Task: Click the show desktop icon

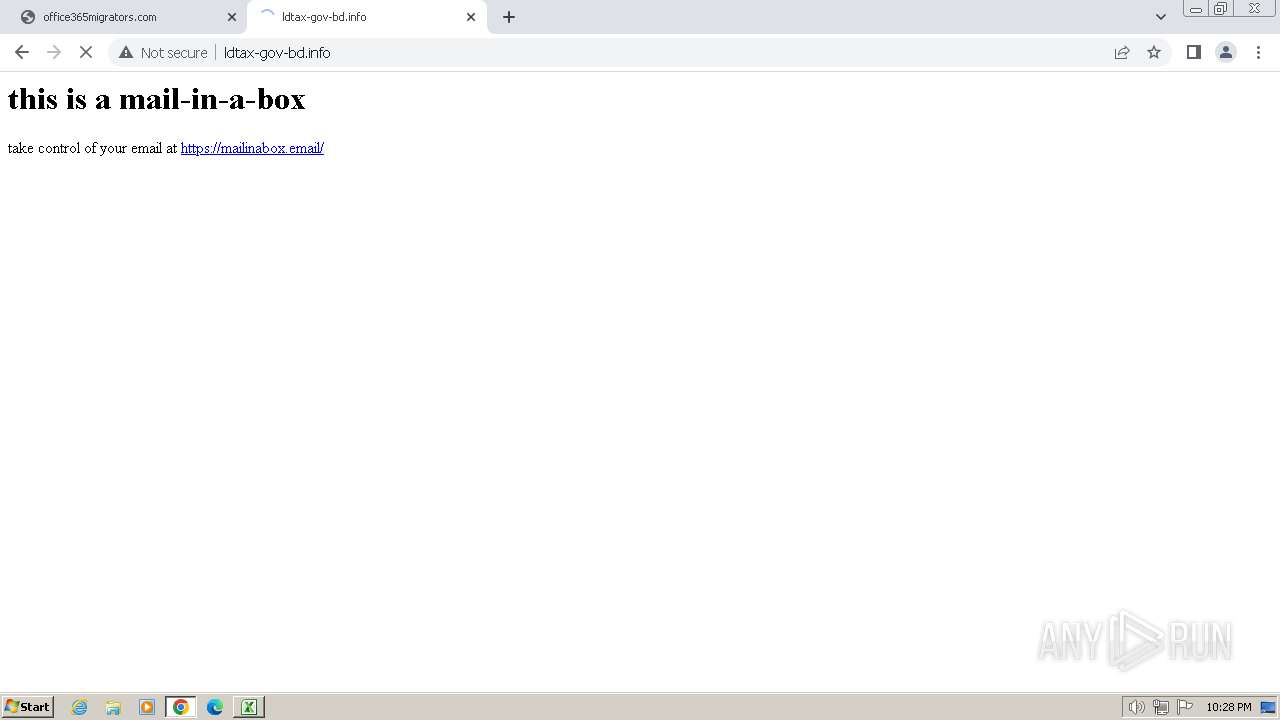Action: tap(1268, 707)
